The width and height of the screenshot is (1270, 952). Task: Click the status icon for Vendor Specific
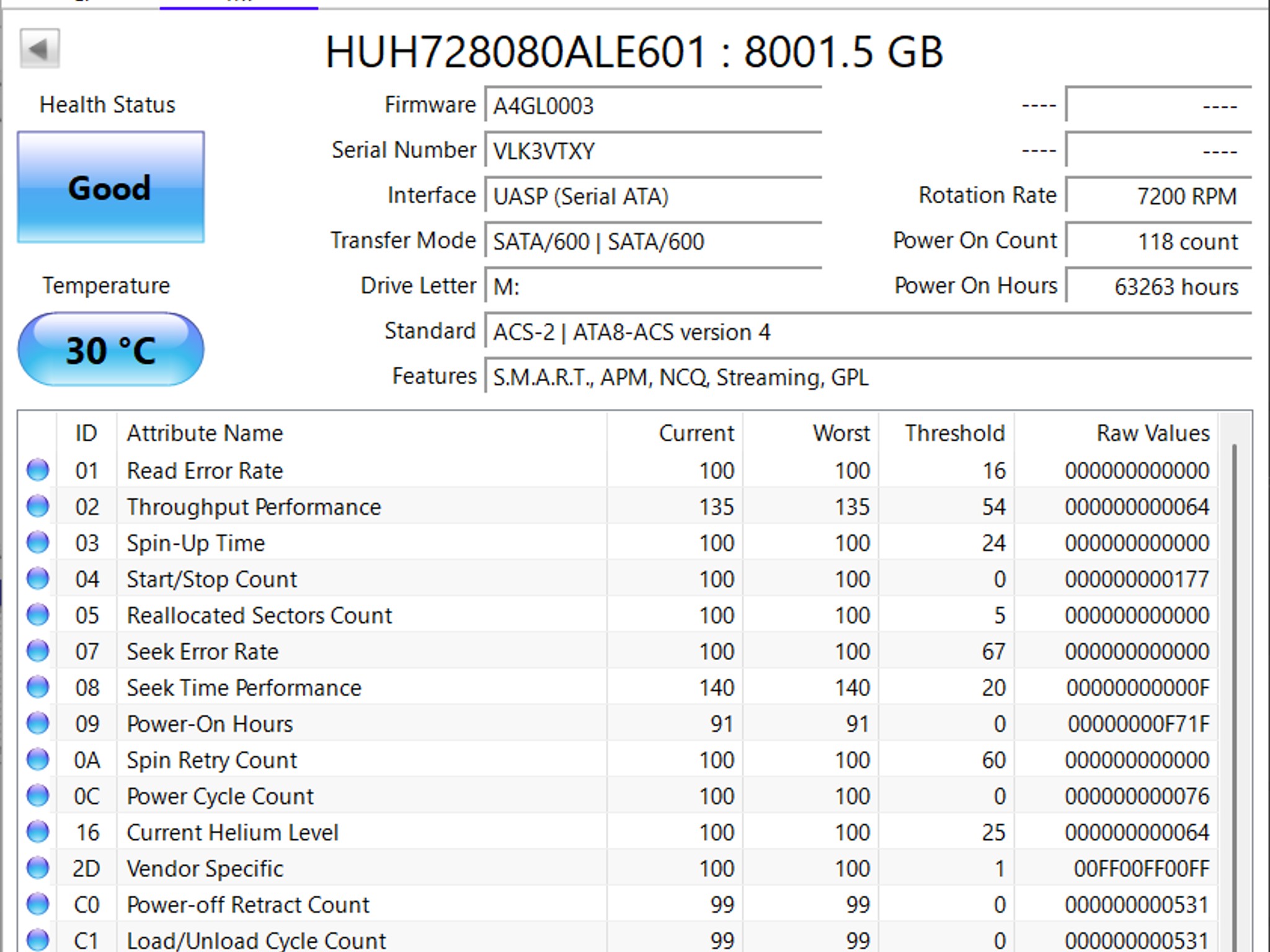click(38, 868)
